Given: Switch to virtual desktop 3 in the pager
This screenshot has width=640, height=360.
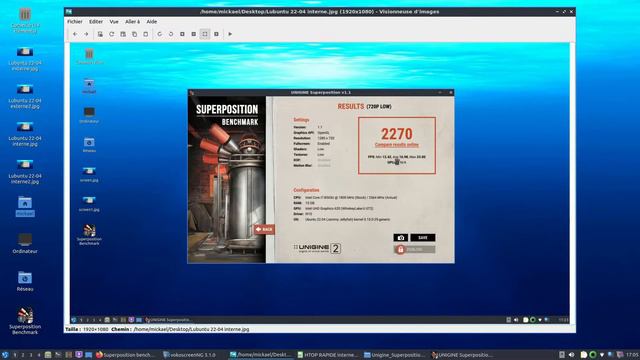Looking at the screenshot, I should tap(31, 355).
